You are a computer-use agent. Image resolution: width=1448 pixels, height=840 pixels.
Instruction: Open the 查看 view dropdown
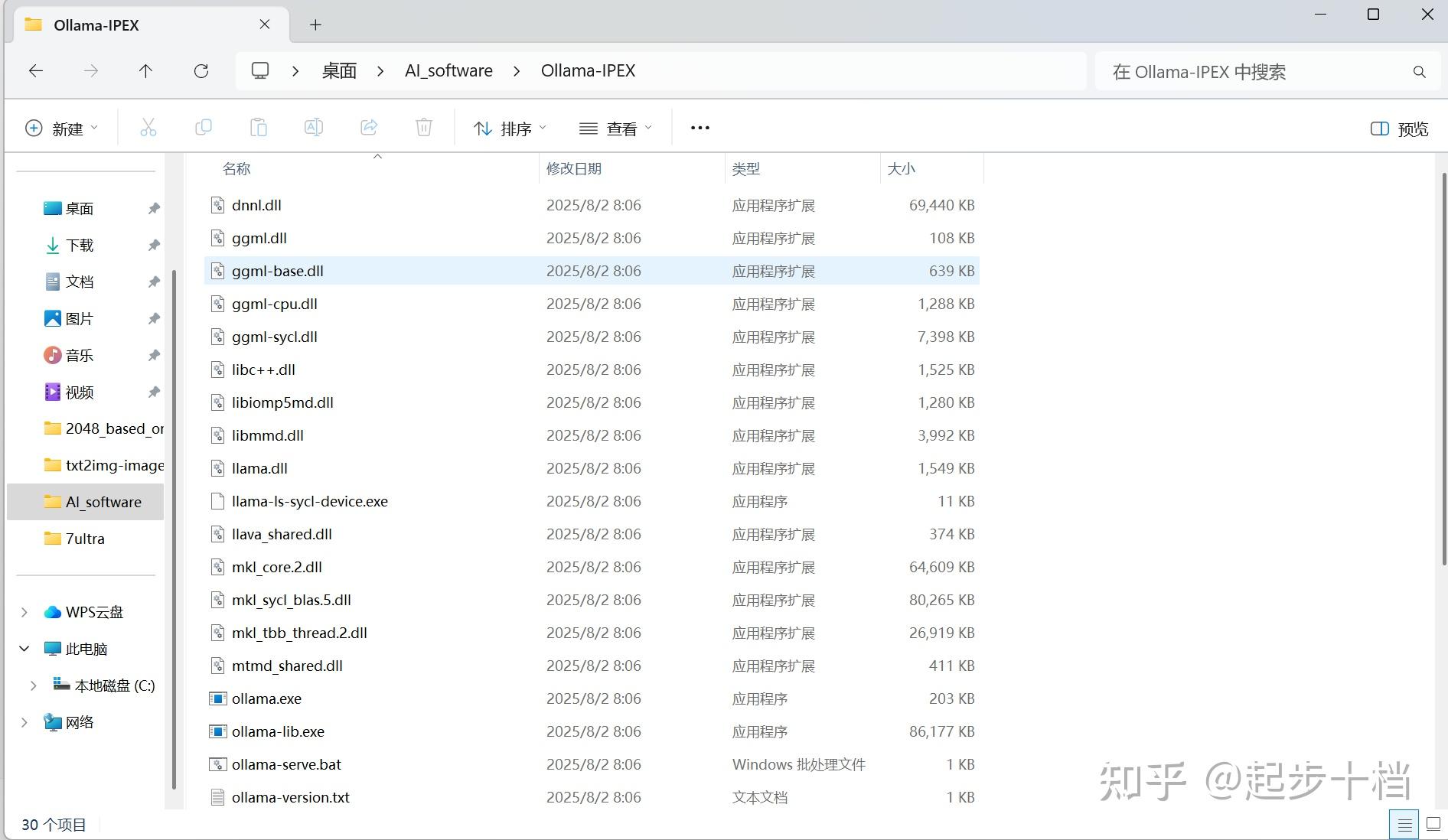[615, 128]
